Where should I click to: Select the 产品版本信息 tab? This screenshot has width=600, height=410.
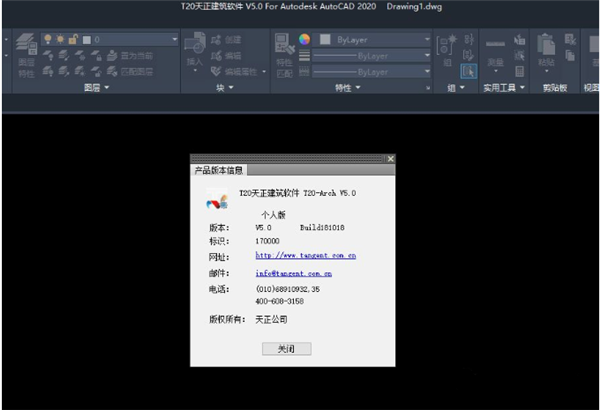pyautogui.click(x=218, y=170)
